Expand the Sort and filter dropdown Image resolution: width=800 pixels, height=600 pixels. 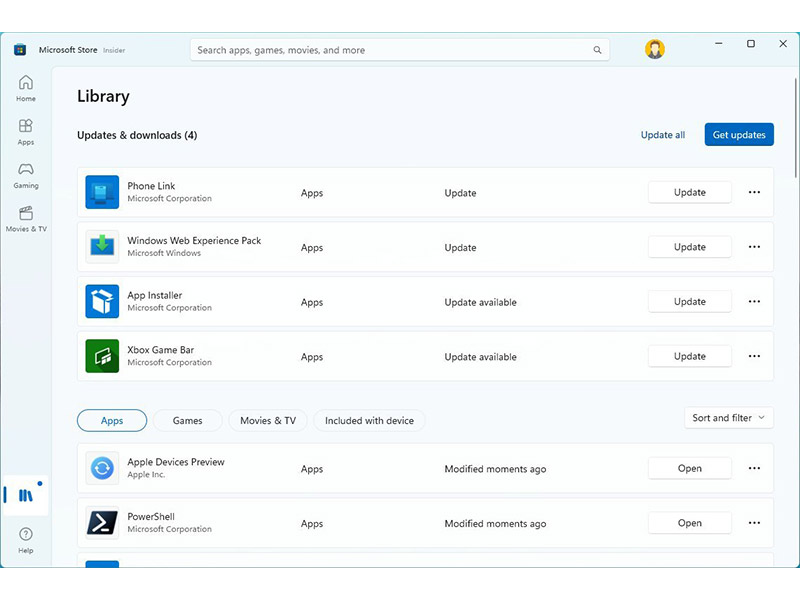729,418
